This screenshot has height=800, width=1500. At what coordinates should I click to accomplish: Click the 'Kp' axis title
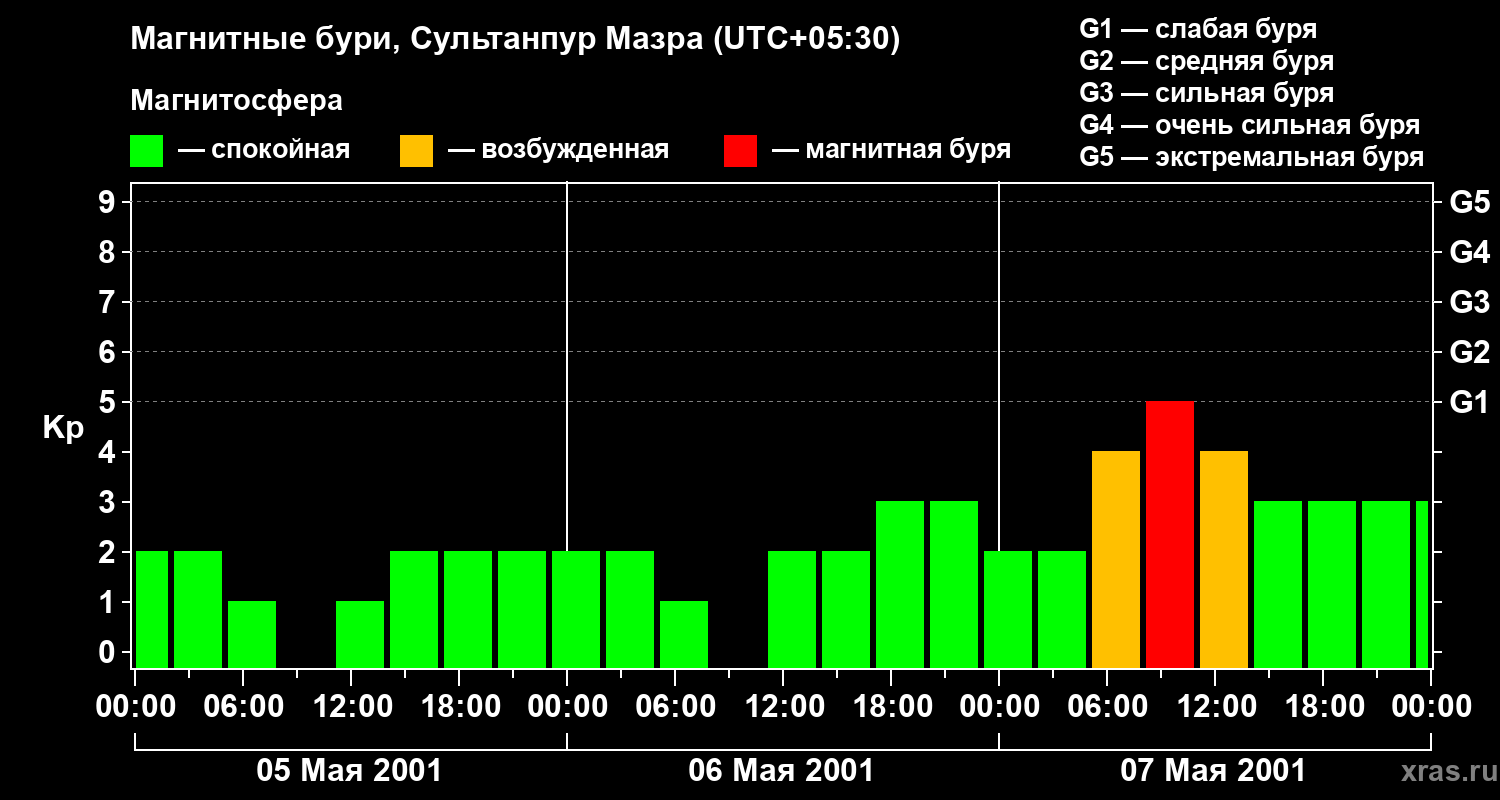coord(63,428)
